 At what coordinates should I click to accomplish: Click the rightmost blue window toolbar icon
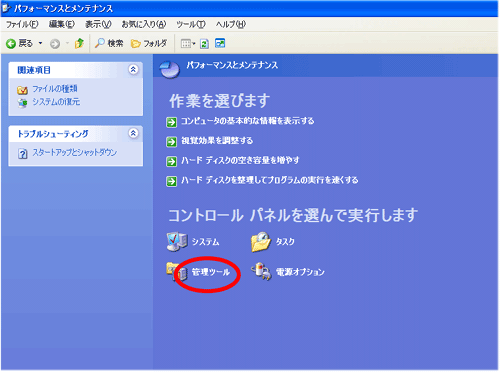[220, 43]
